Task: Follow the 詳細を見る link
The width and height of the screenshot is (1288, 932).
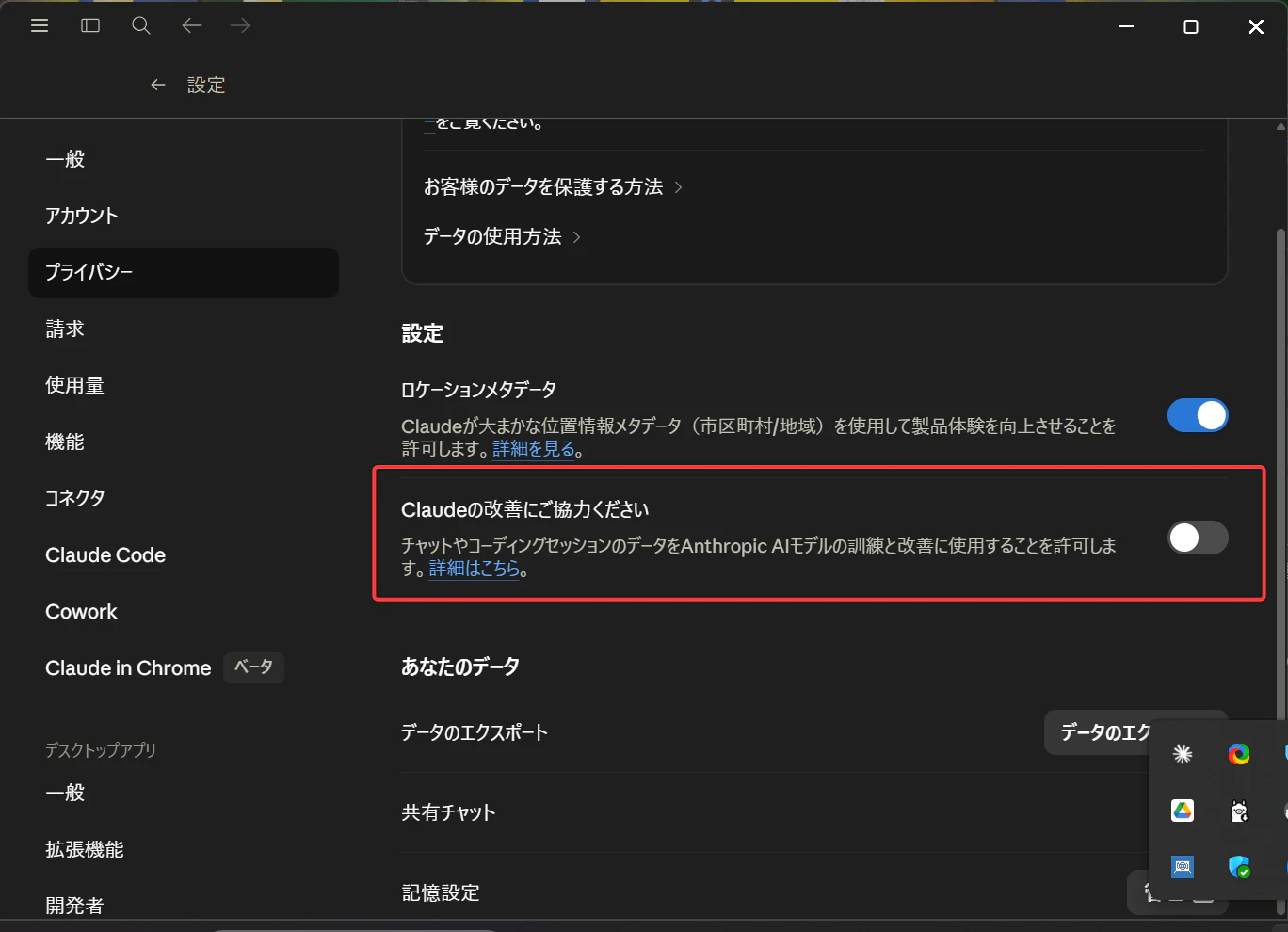Action: 534,449
